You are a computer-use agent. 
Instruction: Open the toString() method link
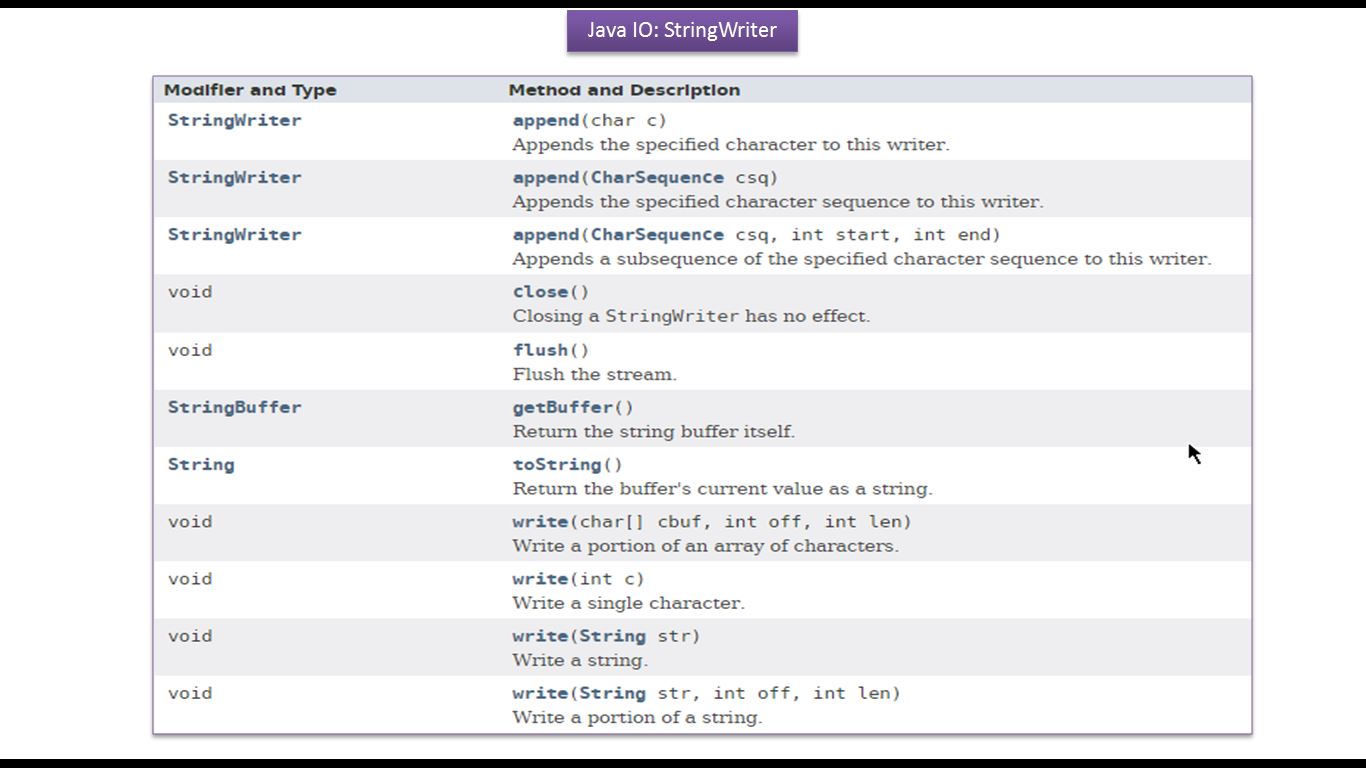[x=557, y=464]
